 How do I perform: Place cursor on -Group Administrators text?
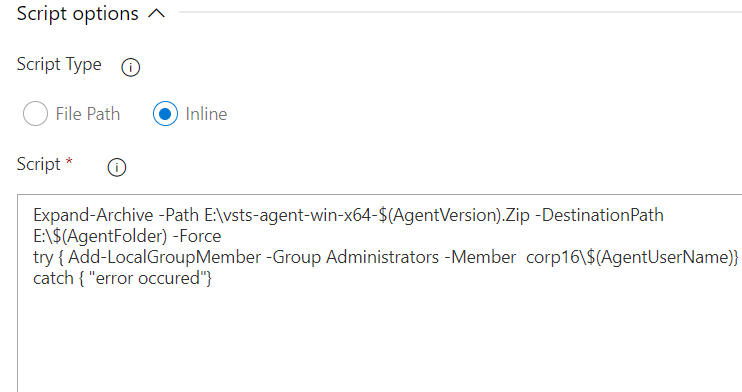tap(353, 257)
